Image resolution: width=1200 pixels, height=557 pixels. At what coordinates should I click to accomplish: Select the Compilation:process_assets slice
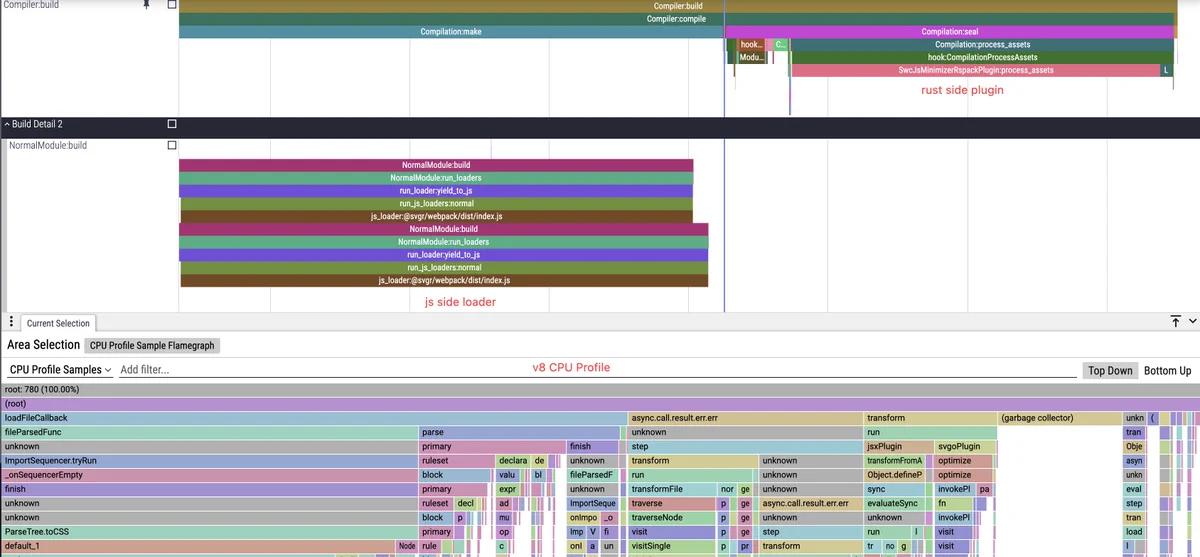982,44
